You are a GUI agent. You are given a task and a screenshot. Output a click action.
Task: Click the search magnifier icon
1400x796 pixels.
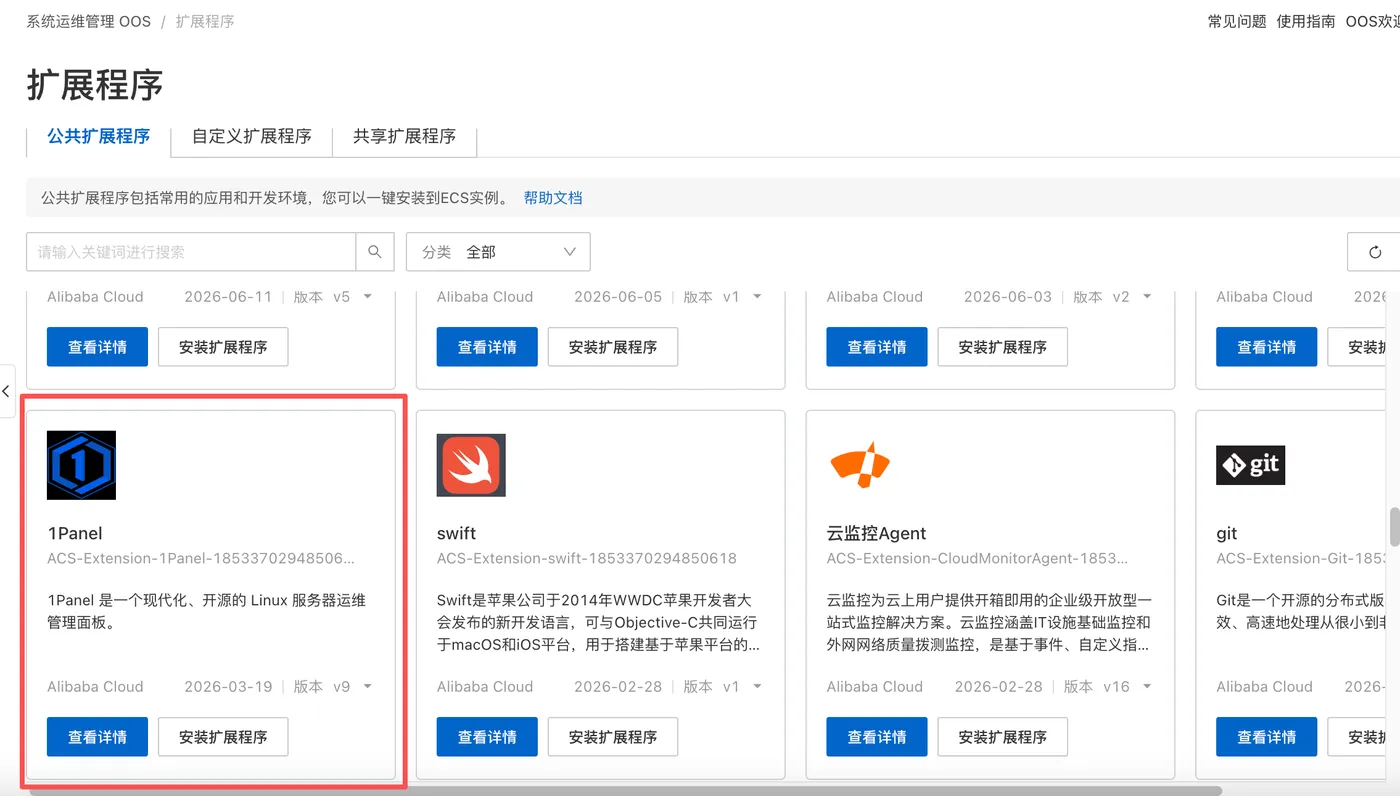click(375, 252)
